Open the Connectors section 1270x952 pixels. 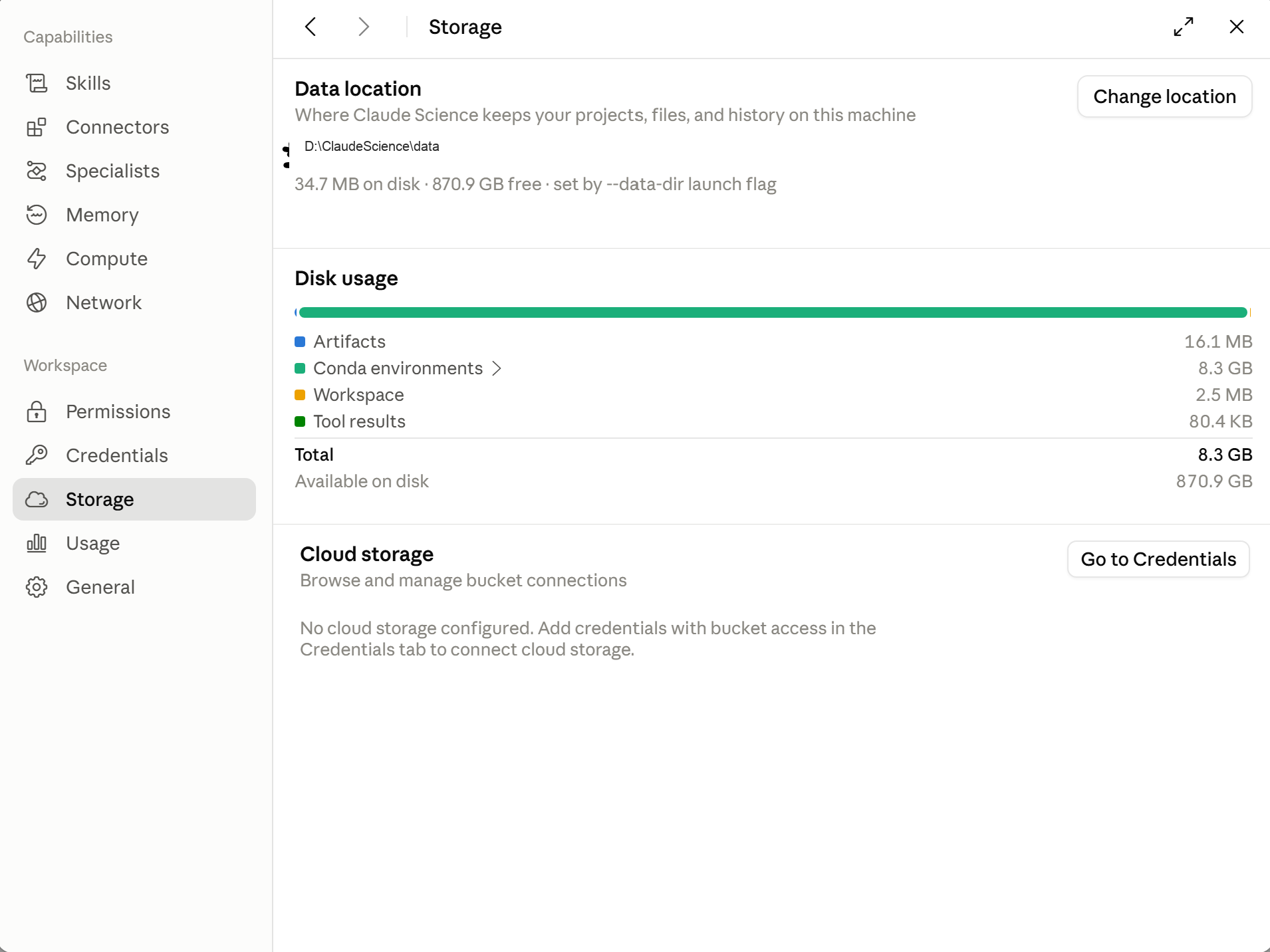[x=134, y=127]
